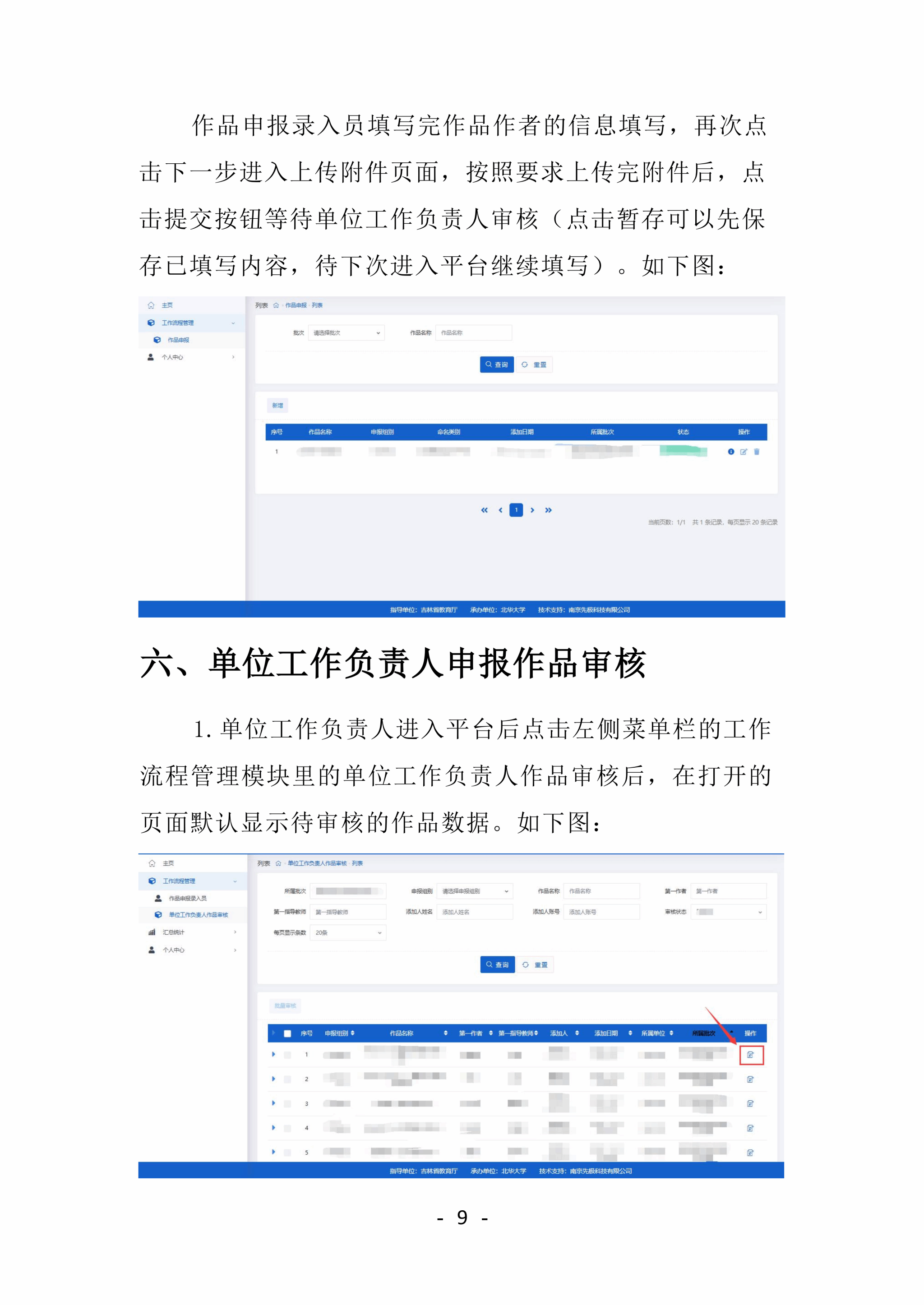Check the select-all checkbox in table header

287,1033
